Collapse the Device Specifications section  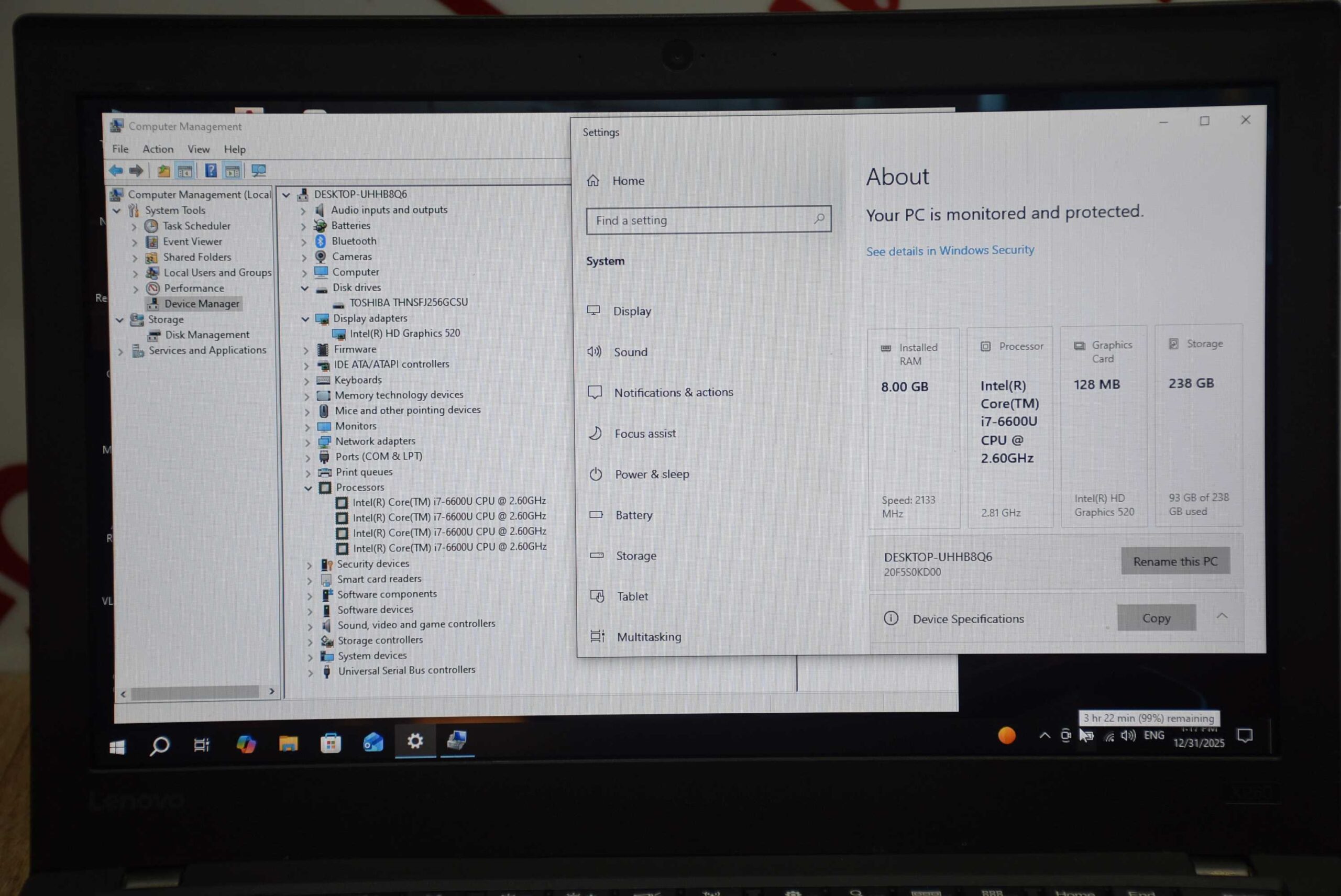coord(1222,616)
